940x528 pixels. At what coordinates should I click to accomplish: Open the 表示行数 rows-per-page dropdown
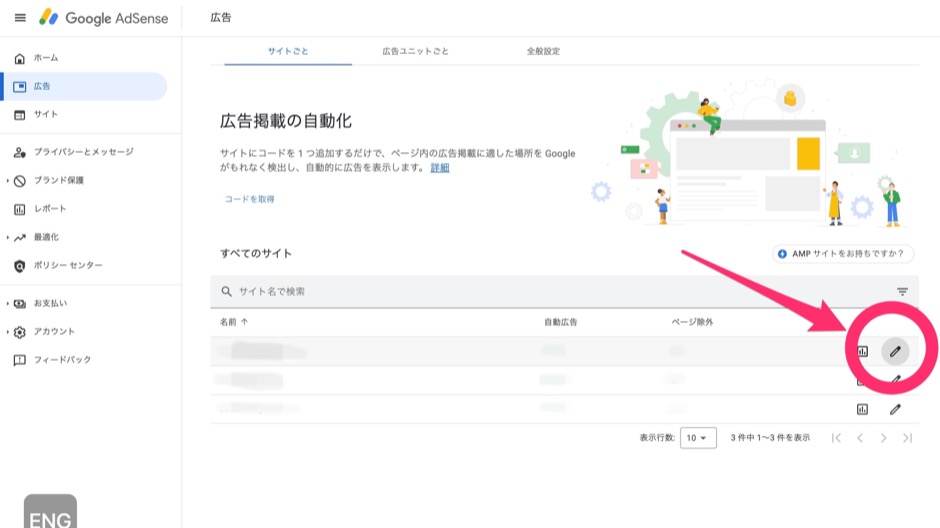698,438
